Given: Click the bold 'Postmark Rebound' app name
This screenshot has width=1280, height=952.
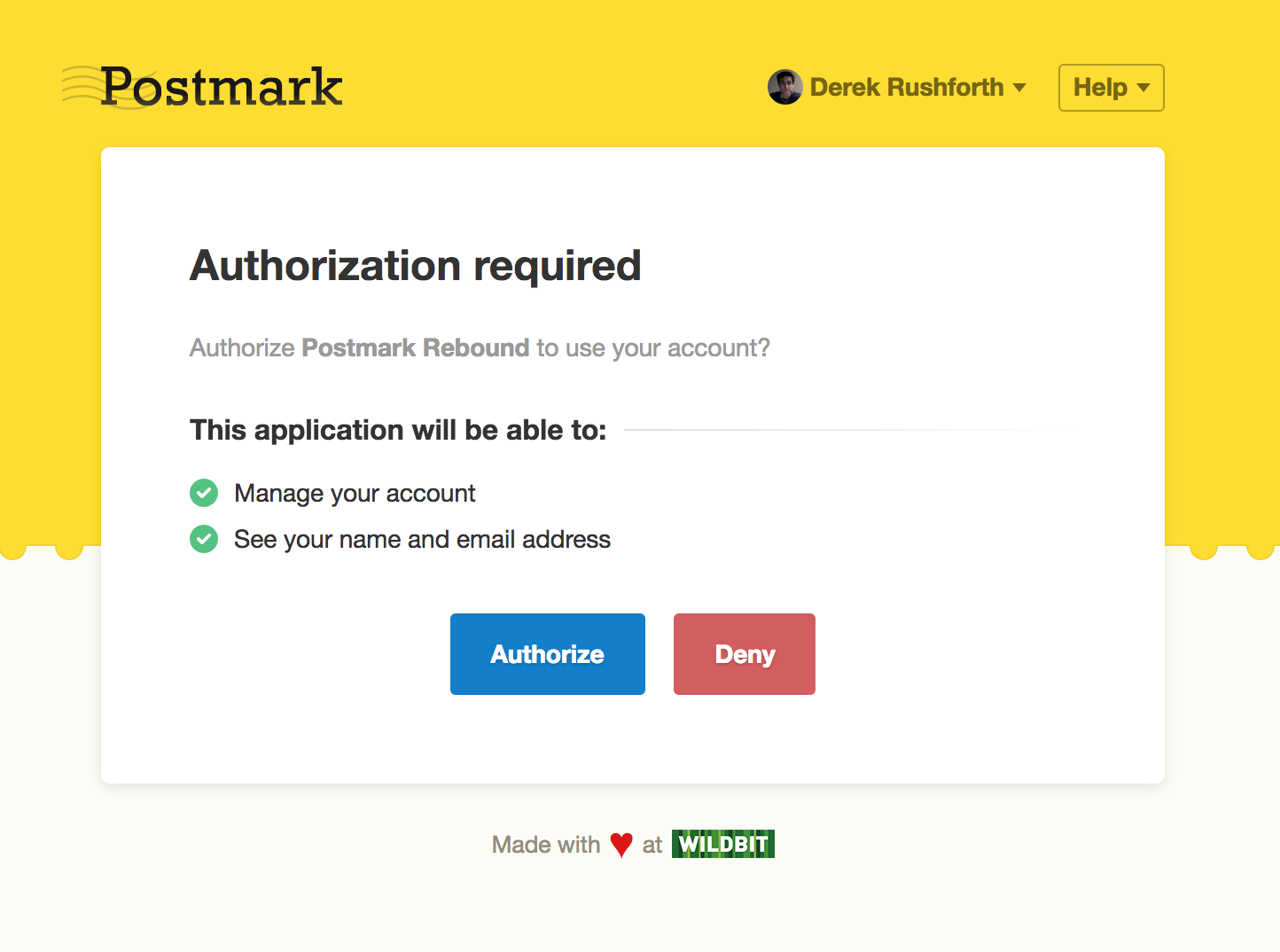Looking at the screenshot, I should (415, 347).
